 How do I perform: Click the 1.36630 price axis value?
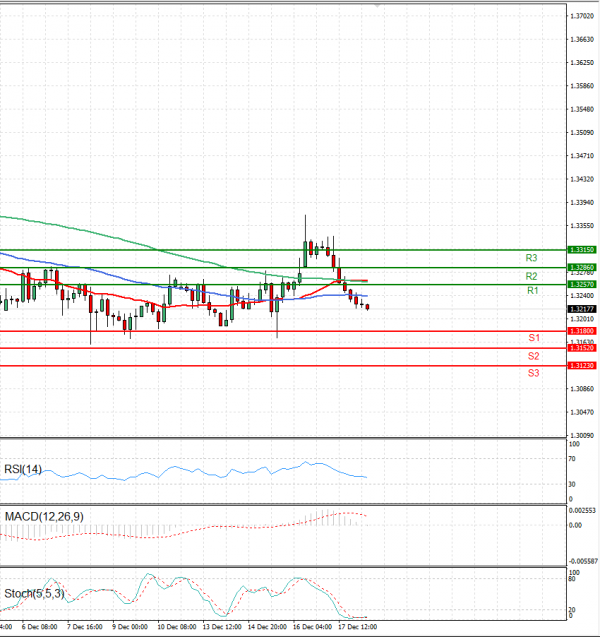[582, 39]
